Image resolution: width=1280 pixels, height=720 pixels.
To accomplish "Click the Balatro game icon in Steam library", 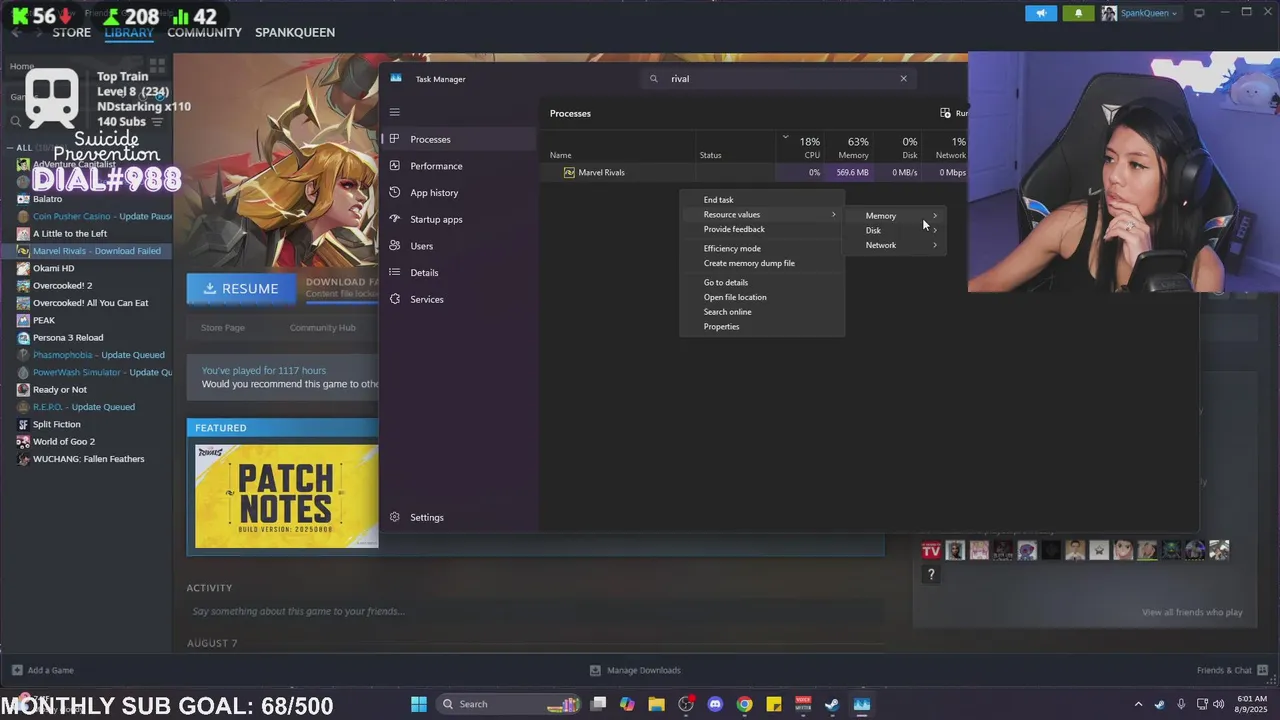I will coord(23,199).
